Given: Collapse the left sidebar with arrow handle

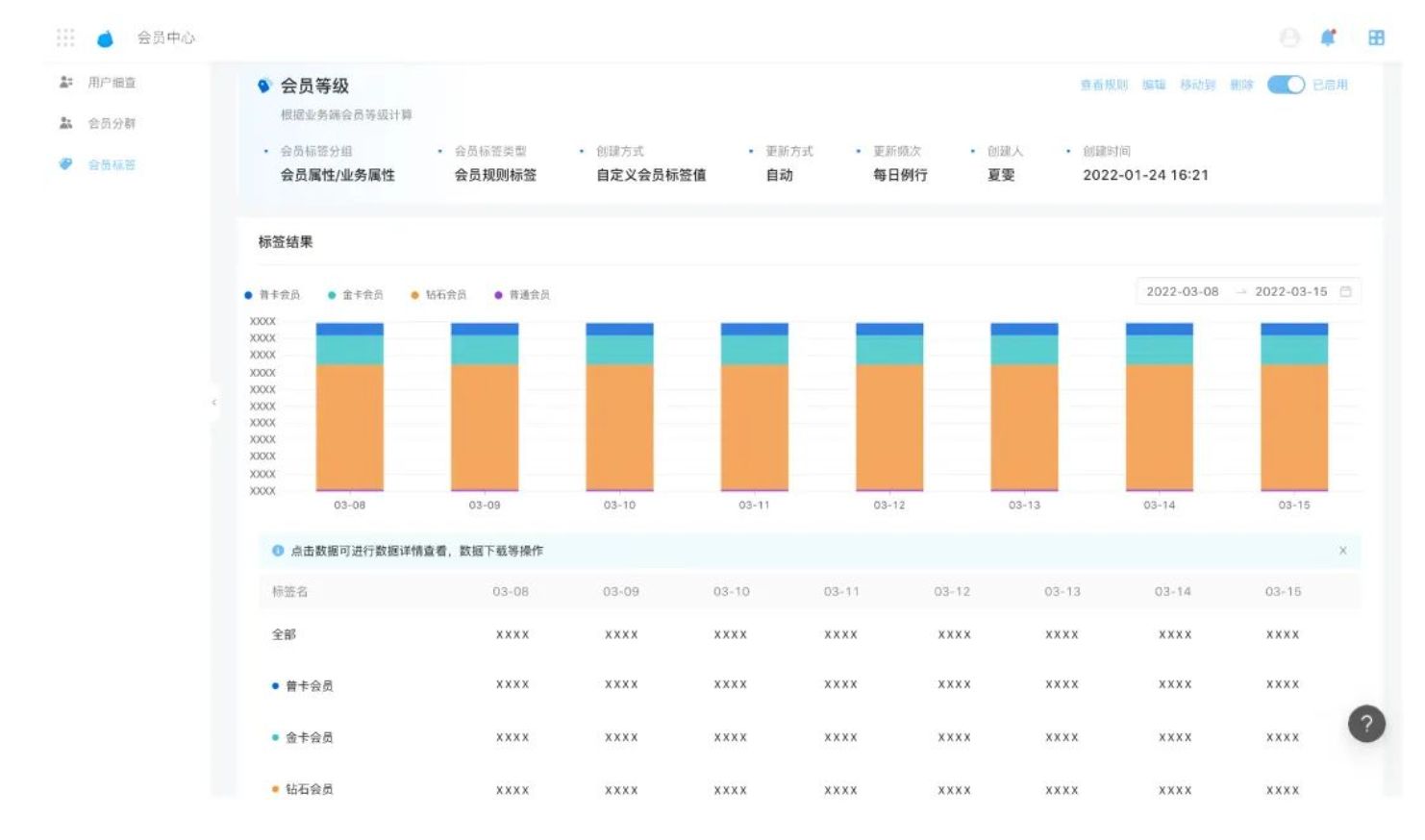Looking at the screenshot, I should coord(213,403).
